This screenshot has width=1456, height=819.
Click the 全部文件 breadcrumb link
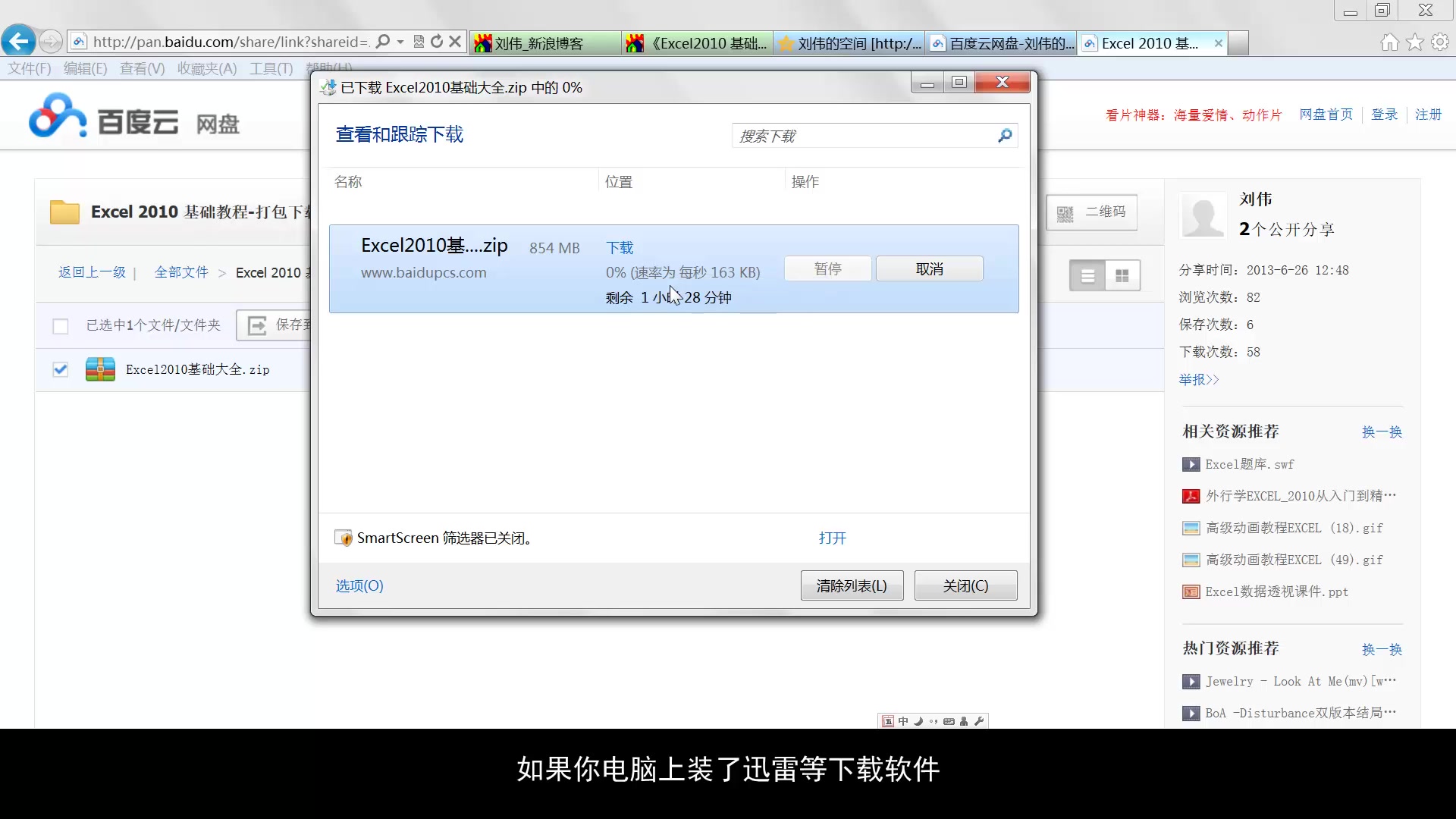click(181, 272)
